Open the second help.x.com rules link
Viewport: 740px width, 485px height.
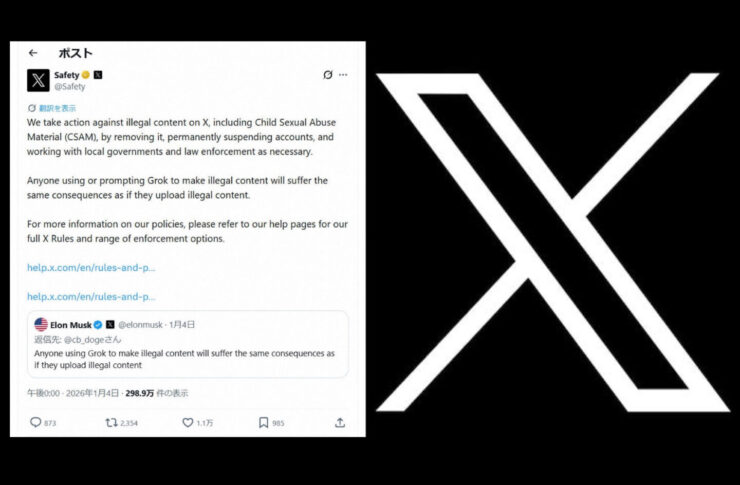[x=91, y=297]
